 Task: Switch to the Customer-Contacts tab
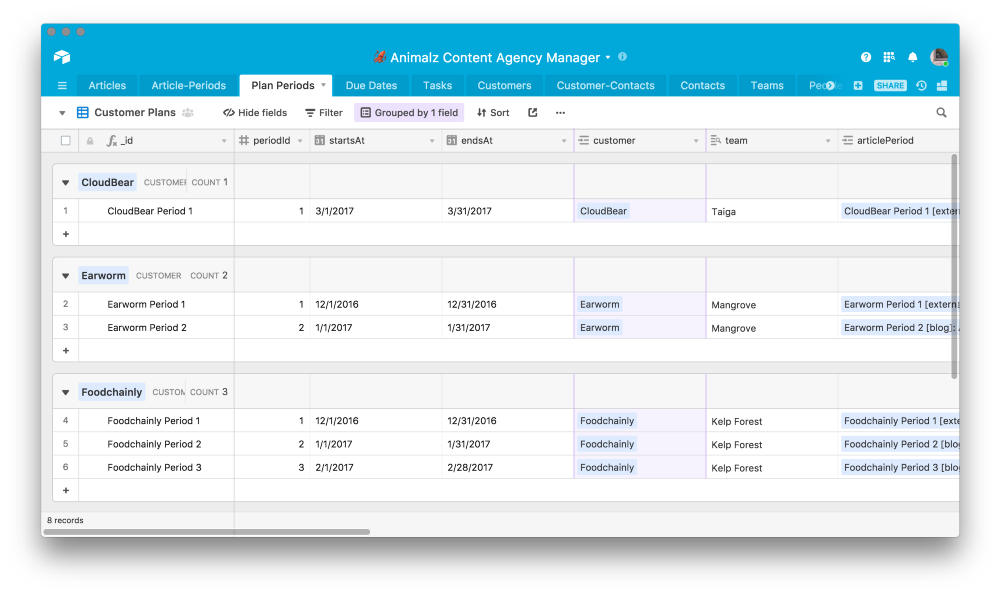coord(606,85)
